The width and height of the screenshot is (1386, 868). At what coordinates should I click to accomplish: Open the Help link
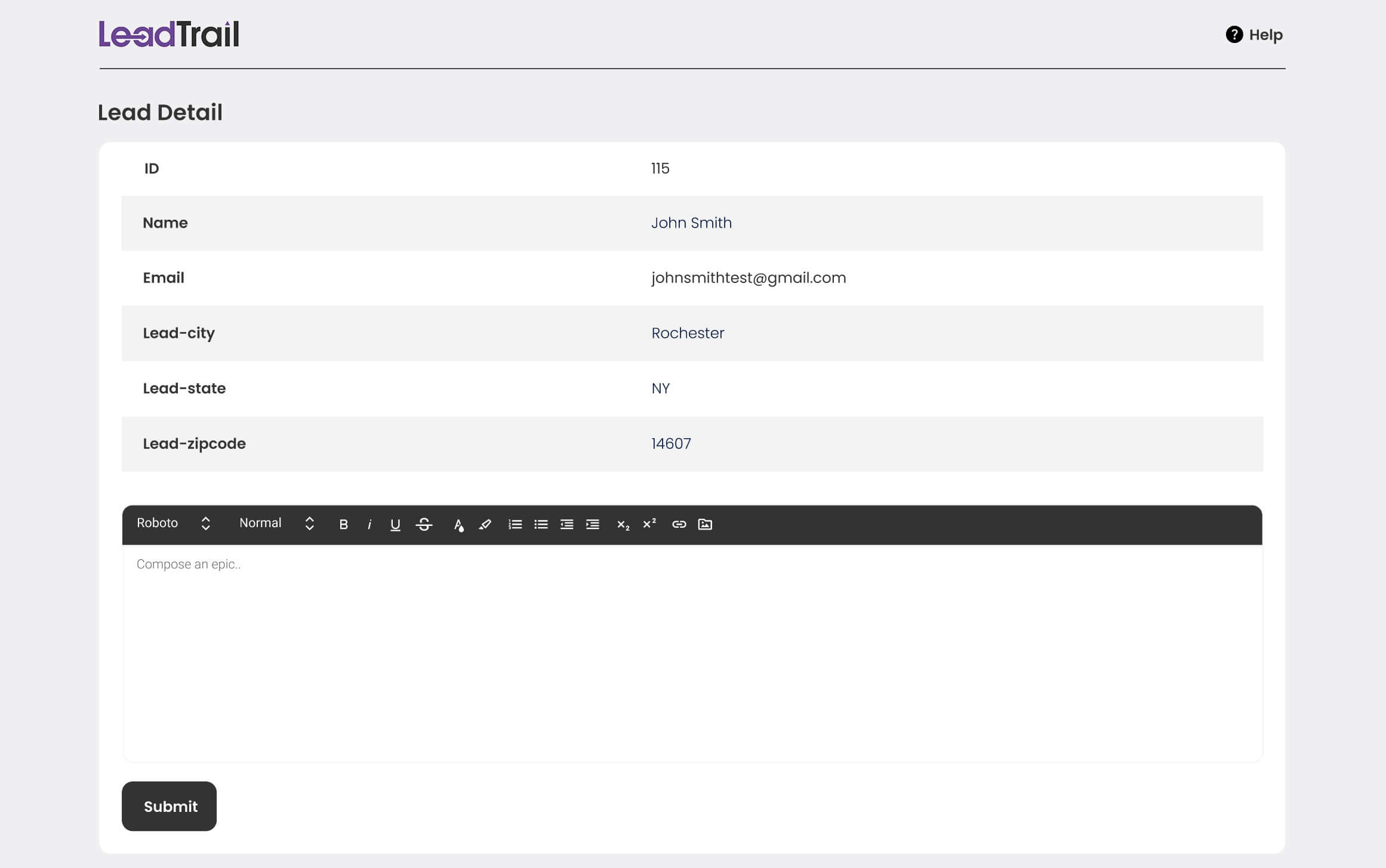tap(1254, 35)
